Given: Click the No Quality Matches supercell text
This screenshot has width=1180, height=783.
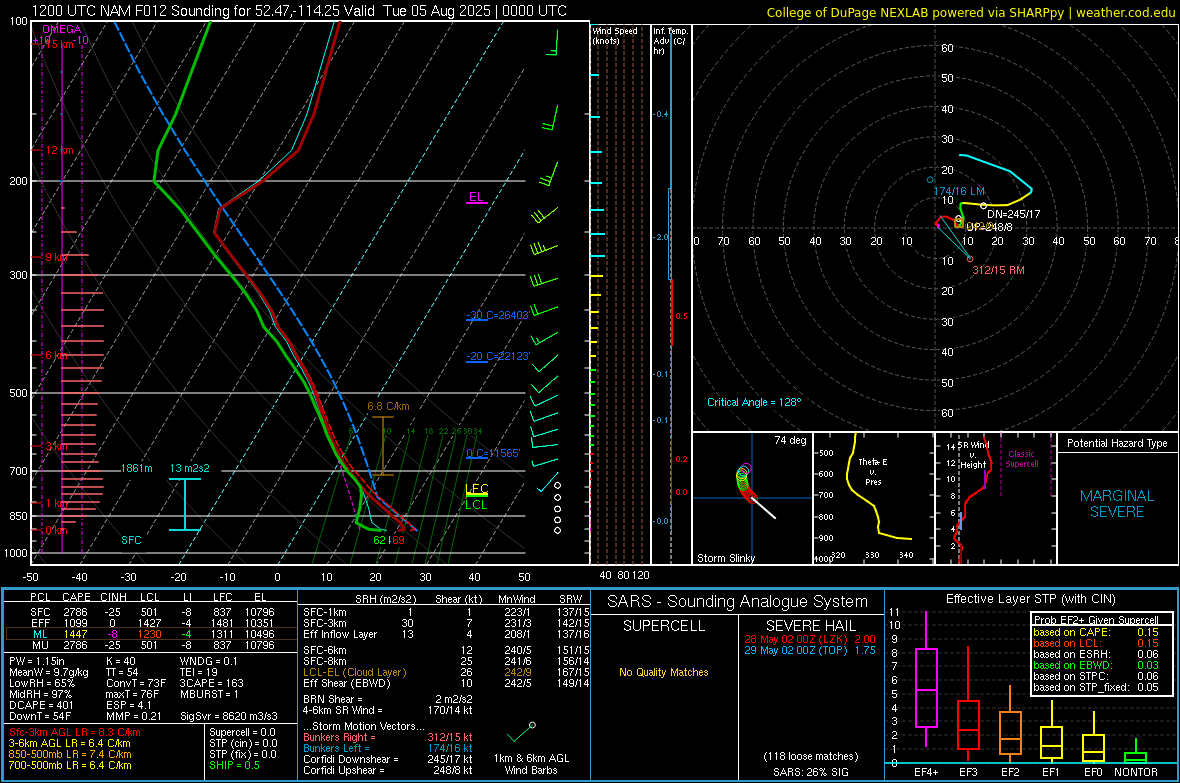Looking at the screenshot, I should click(664, 672).
